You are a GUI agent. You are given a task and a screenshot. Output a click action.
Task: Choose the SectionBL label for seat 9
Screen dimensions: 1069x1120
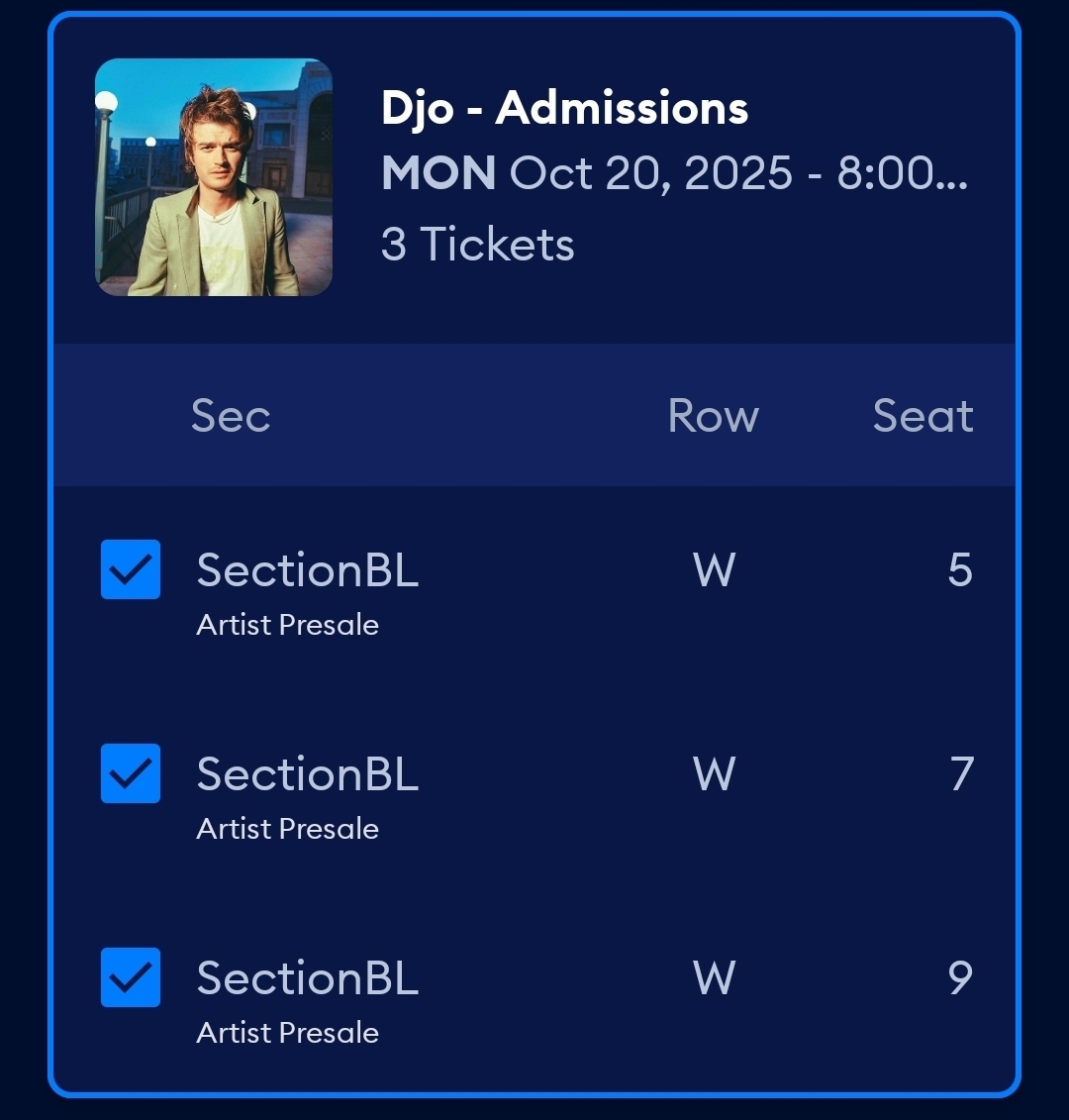click(308, 978)
